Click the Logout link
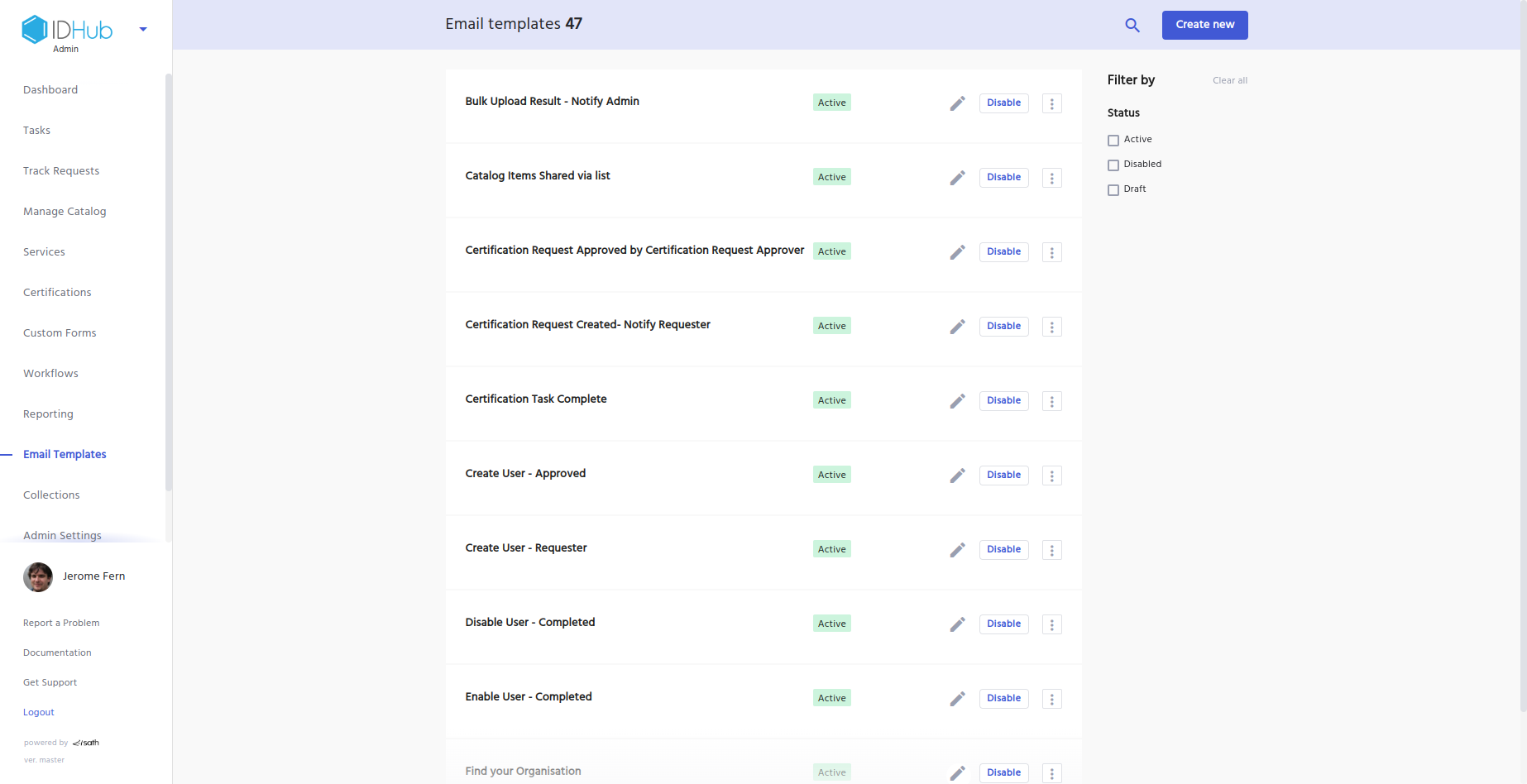The height and width of the screenshot is (784, 1527). [39, 712]
